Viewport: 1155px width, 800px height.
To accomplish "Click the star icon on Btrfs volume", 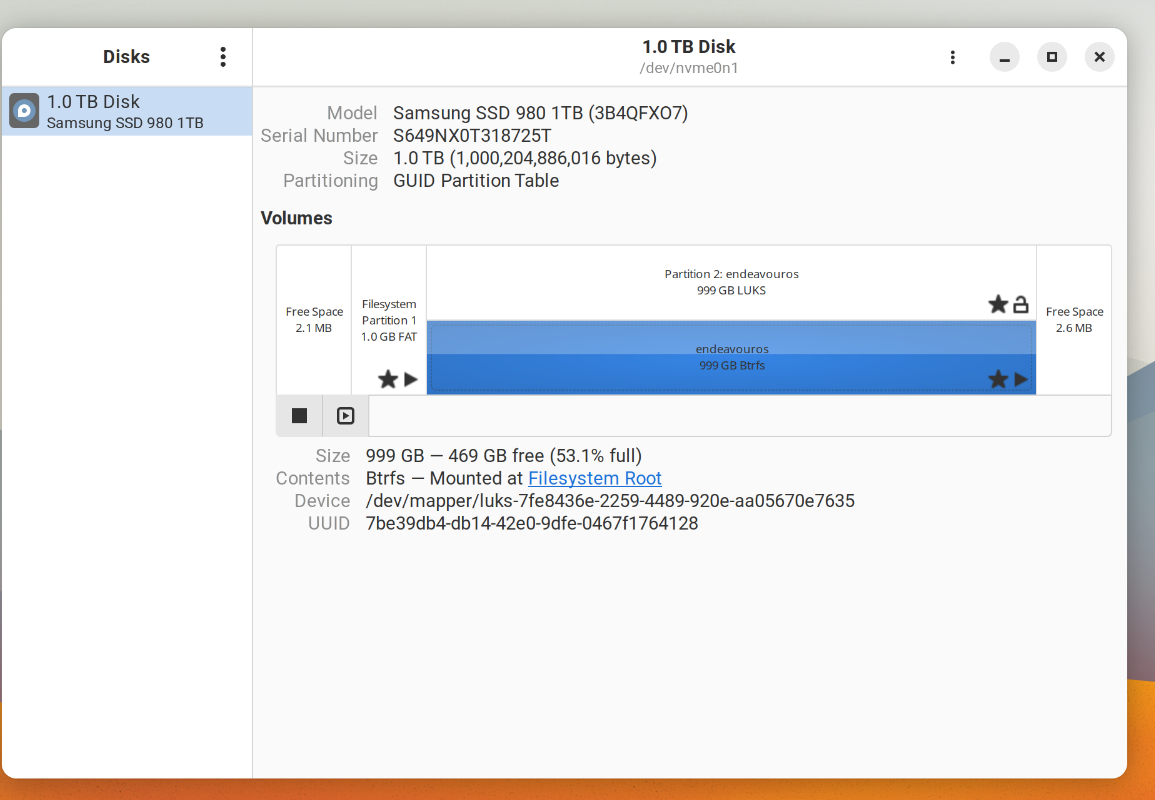I will click(998, 379).
